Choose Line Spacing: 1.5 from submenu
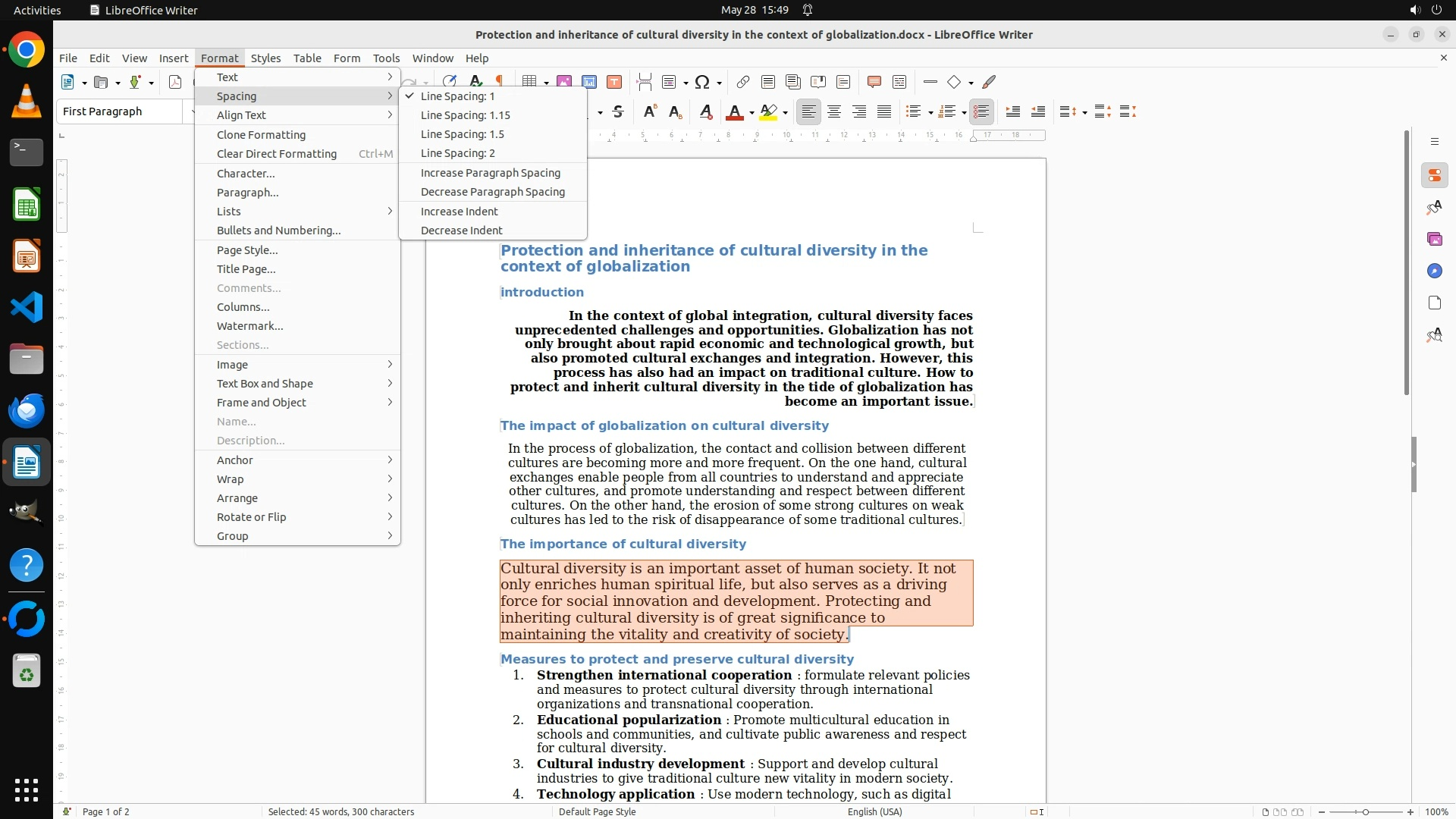1456x819 pixels. click(462, 134)
